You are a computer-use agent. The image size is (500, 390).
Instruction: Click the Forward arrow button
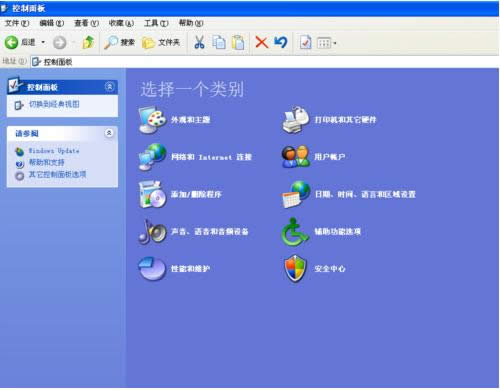pos(60,43)
